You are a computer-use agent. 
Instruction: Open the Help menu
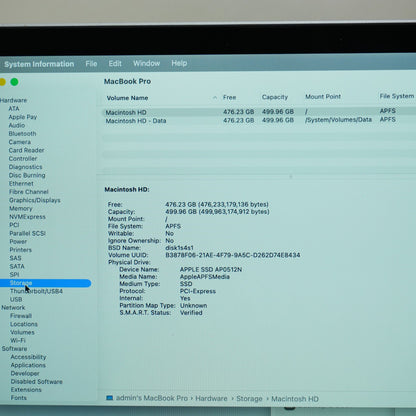[179, 63]
